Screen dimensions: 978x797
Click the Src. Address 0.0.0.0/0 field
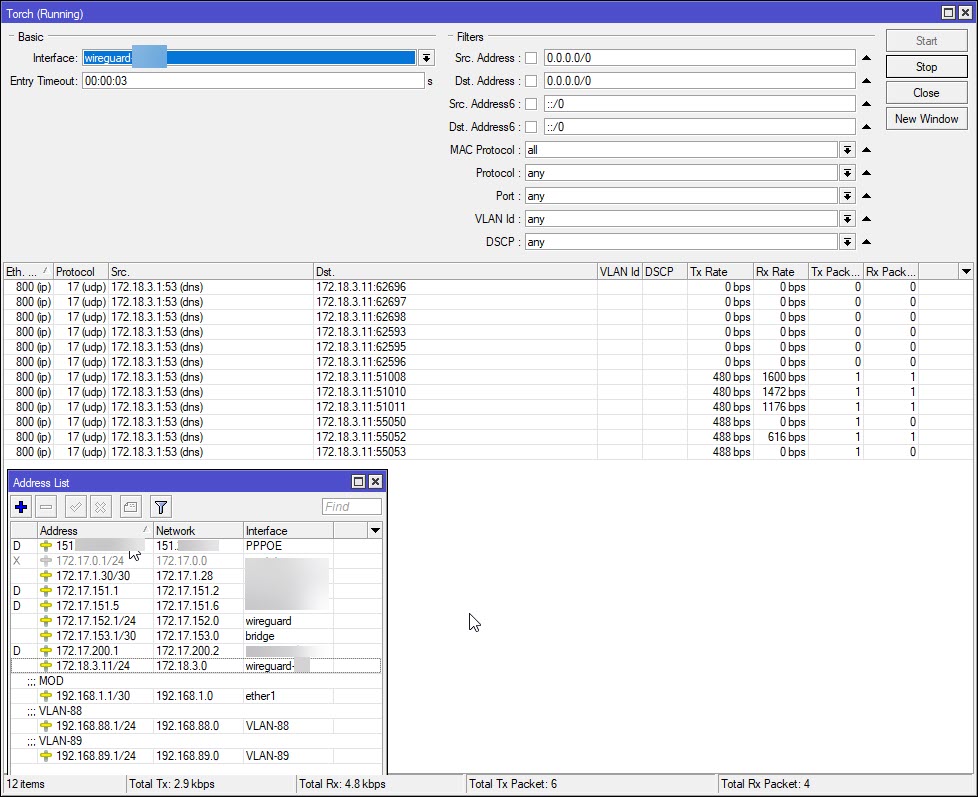(699, 58)
